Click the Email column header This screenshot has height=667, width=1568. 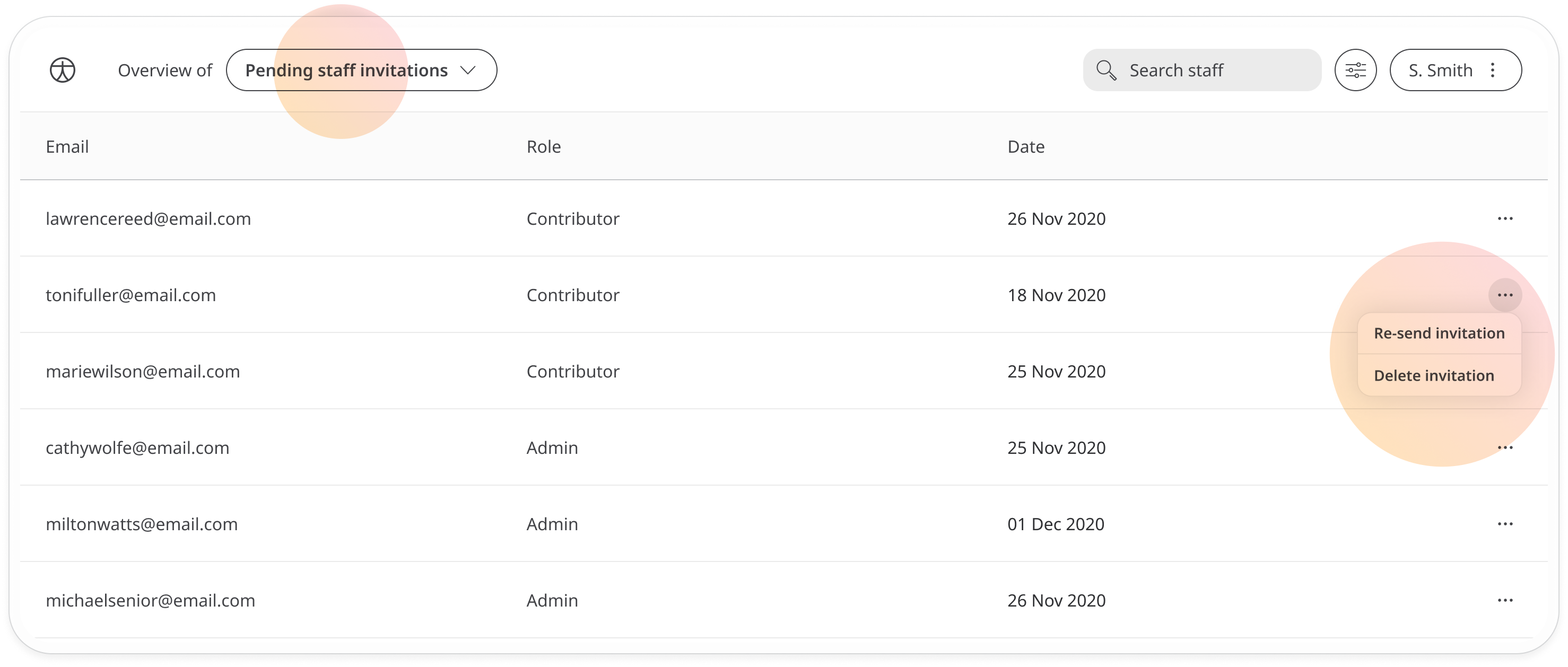coord(67,147)
